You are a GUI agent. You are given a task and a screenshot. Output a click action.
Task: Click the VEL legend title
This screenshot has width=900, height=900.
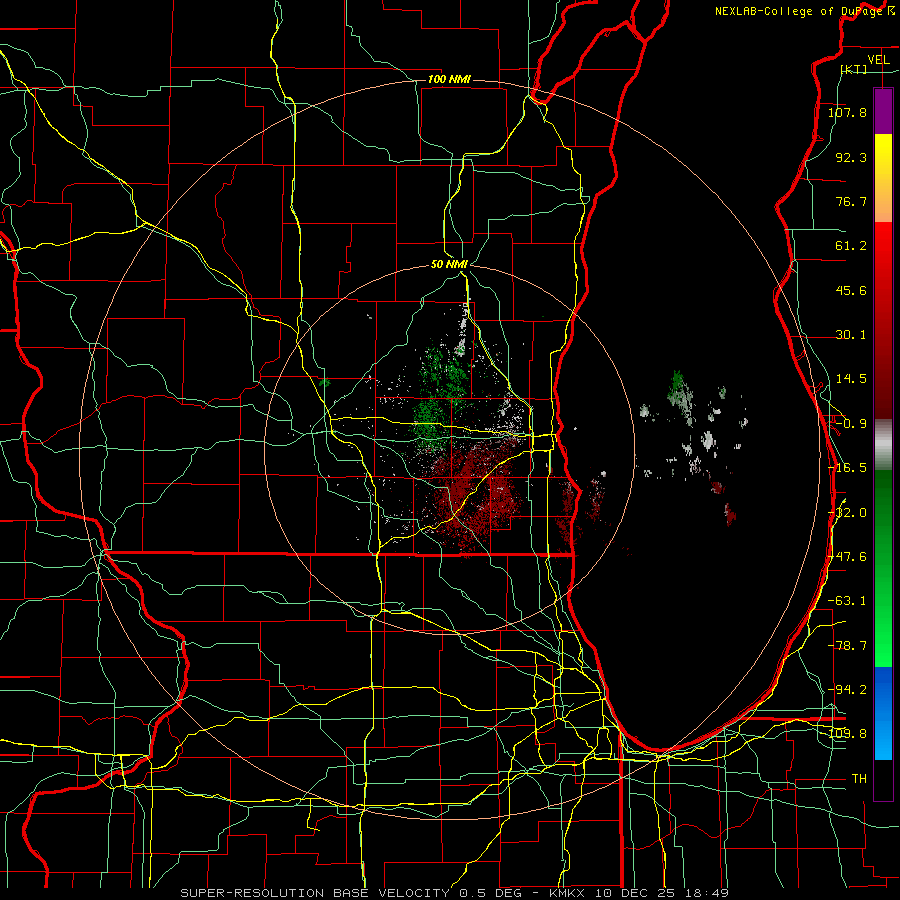pos(878,60)
